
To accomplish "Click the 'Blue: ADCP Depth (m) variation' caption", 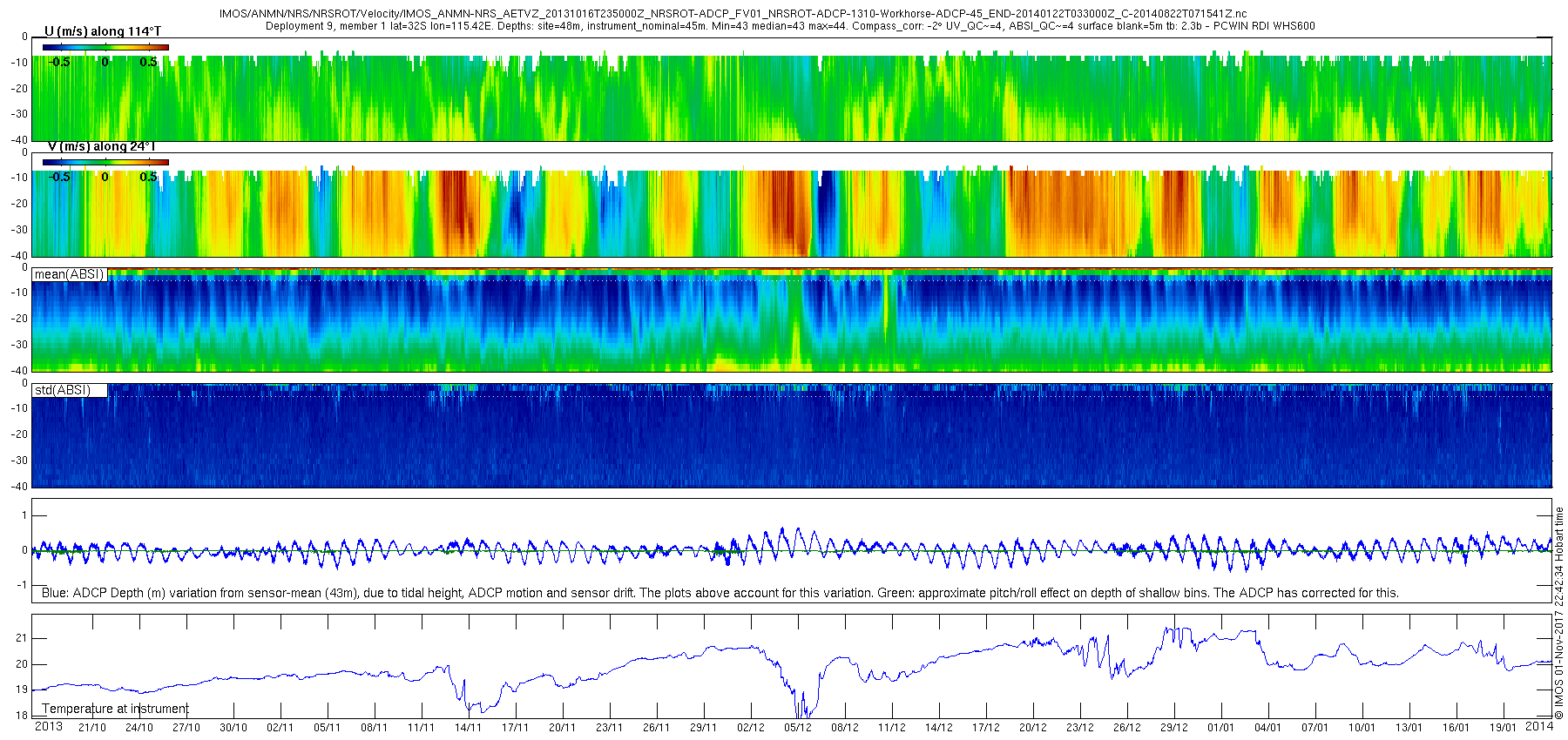I will 720,593.
